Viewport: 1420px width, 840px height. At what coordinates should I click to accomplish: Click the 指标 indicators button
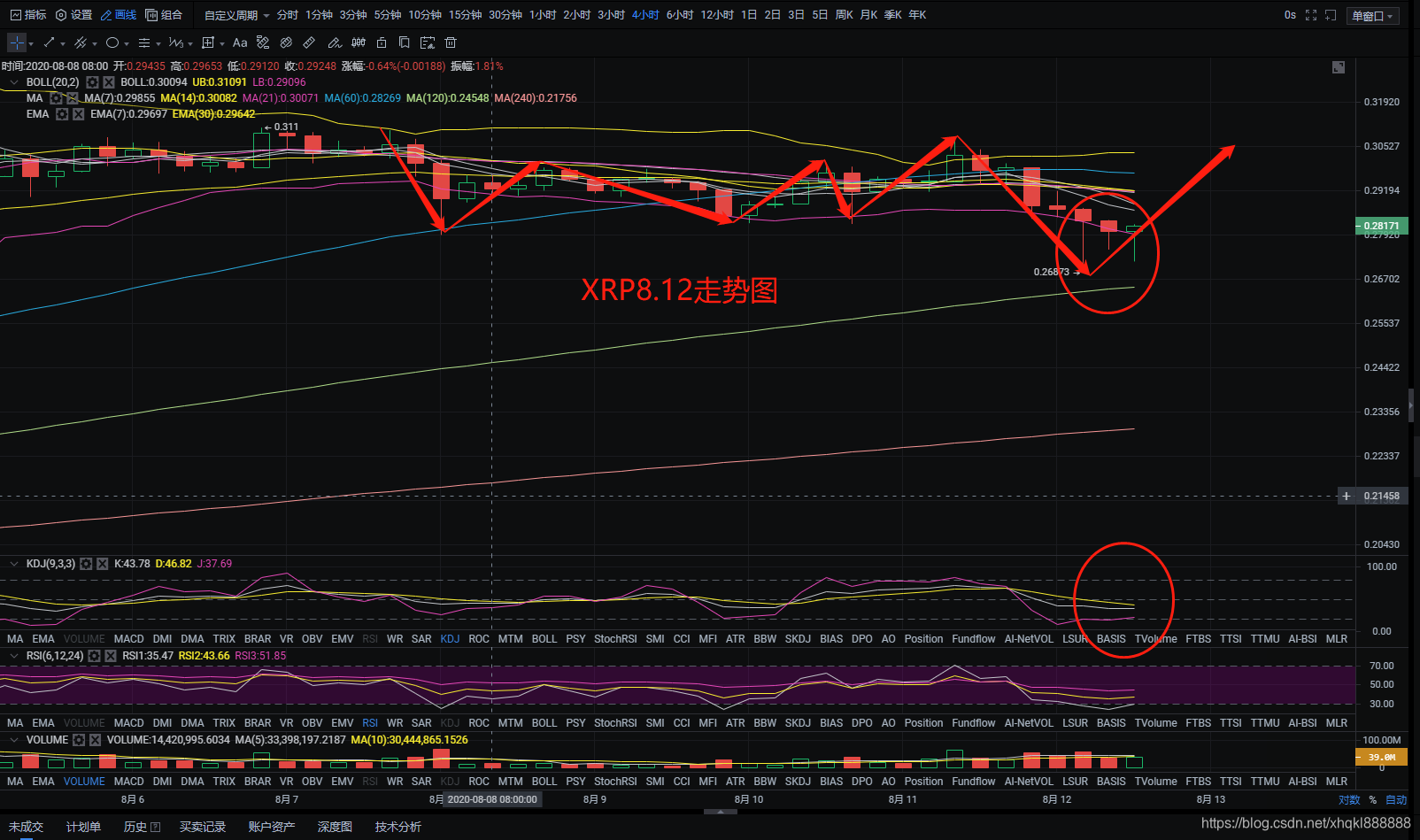[x=28, y=15]
